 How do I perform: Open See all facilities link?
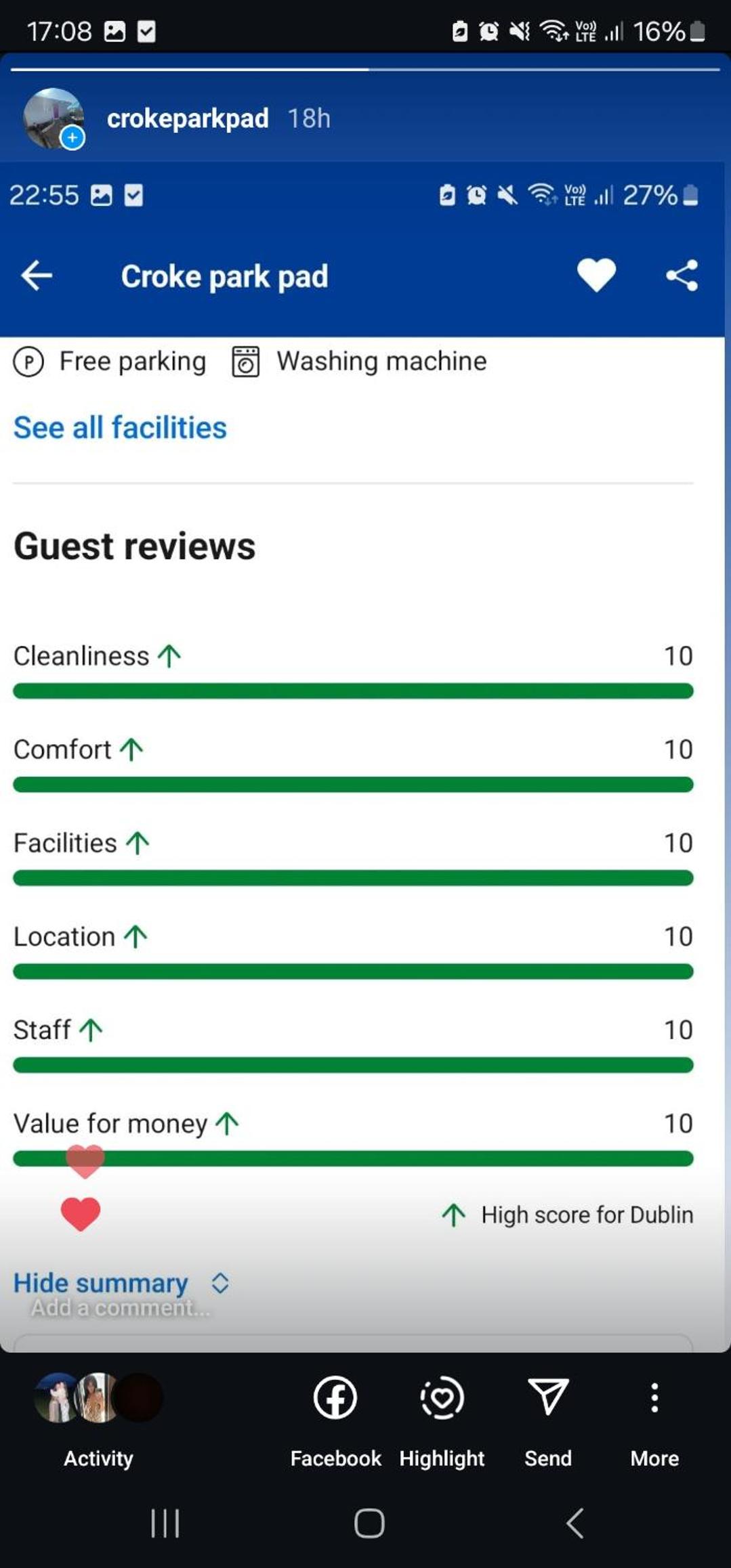120,427
